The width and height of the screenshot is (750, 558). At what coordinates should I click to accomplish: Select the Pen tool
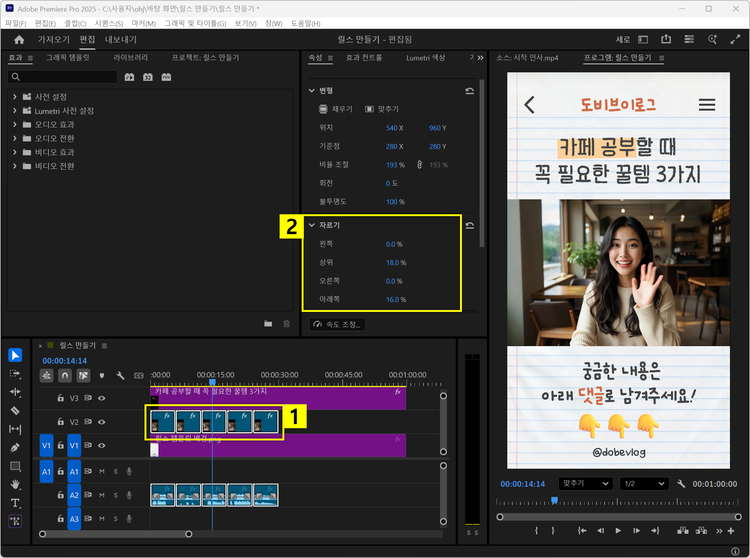click(15, 448)
